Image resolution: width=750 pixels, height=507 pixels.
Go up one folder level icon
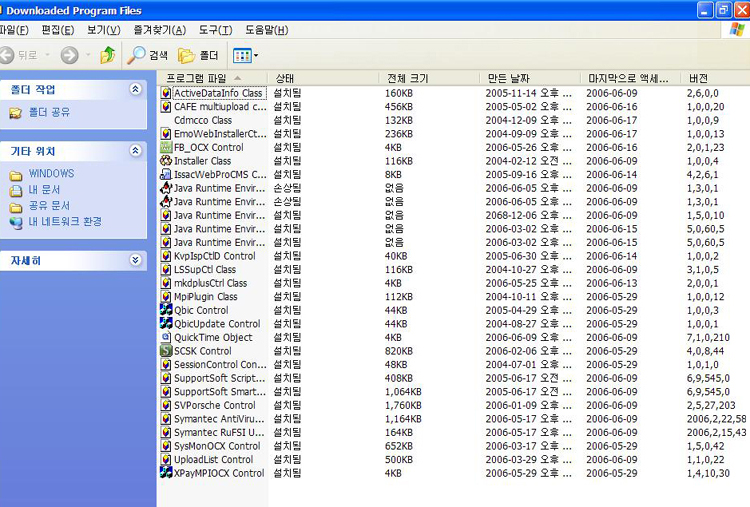tap(108, 55)
